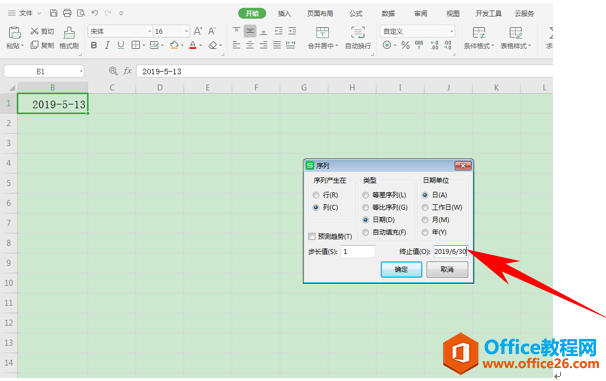606x381 pixels.
Task: Open the number format dropdown (自定义)
Action: point(451,31)
